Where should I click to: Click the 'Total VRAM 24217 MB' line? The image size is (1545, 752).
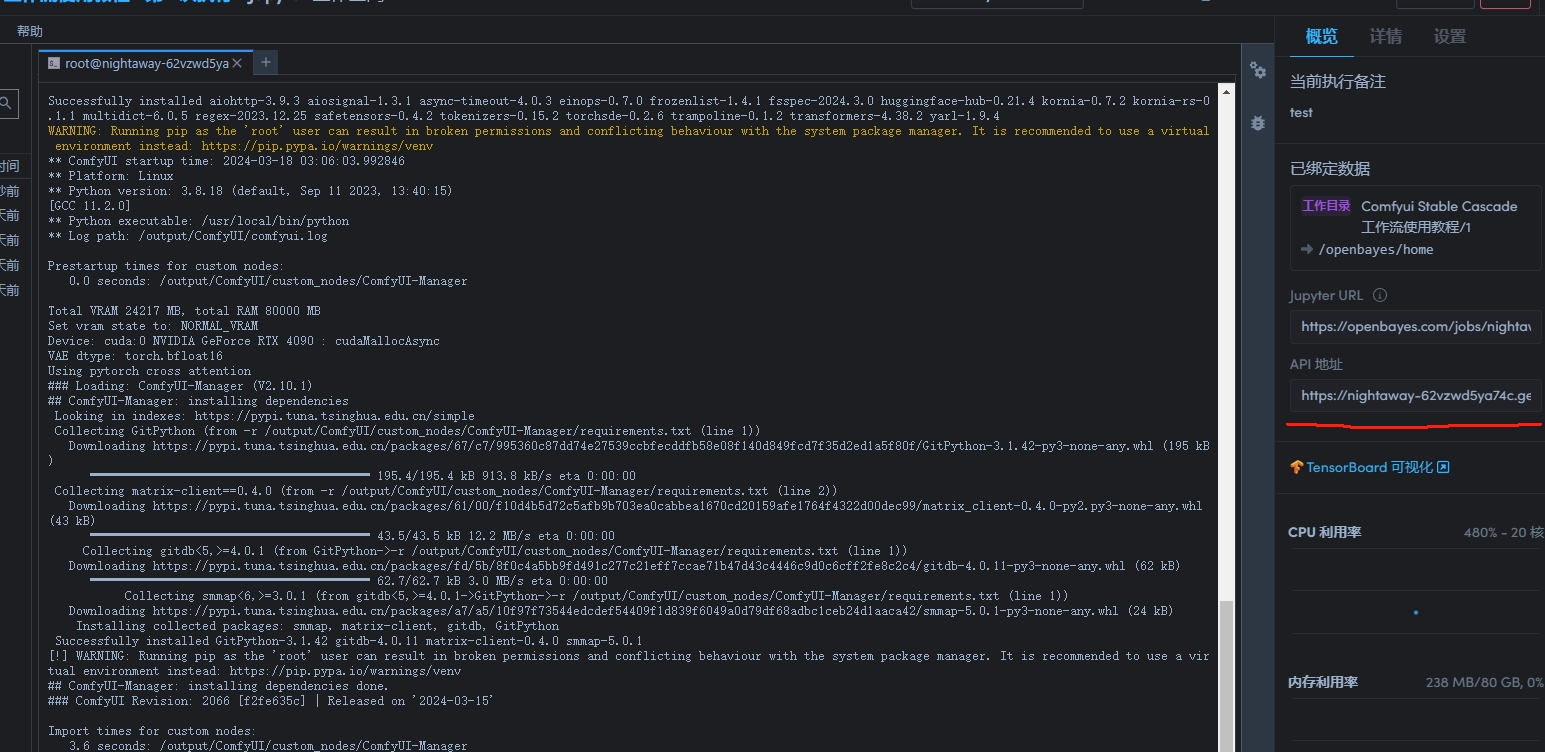(184, 311)
